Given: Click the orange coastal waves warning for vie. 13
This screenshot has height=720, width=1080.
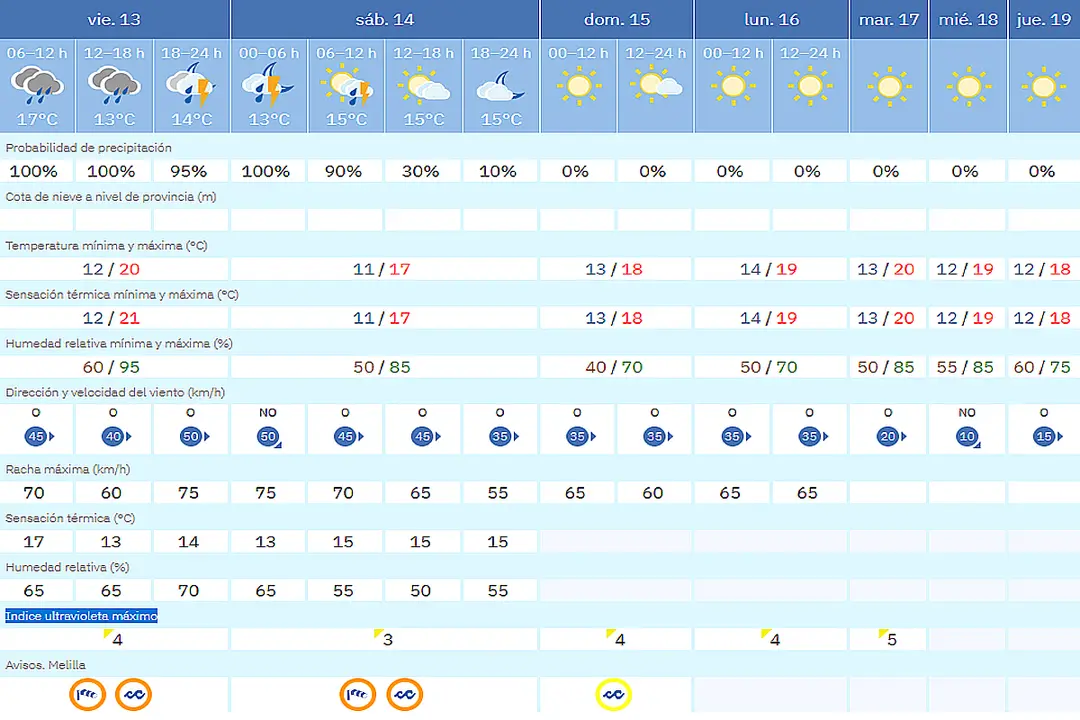Looking at the screenshot, I should (x=134, y=695).
